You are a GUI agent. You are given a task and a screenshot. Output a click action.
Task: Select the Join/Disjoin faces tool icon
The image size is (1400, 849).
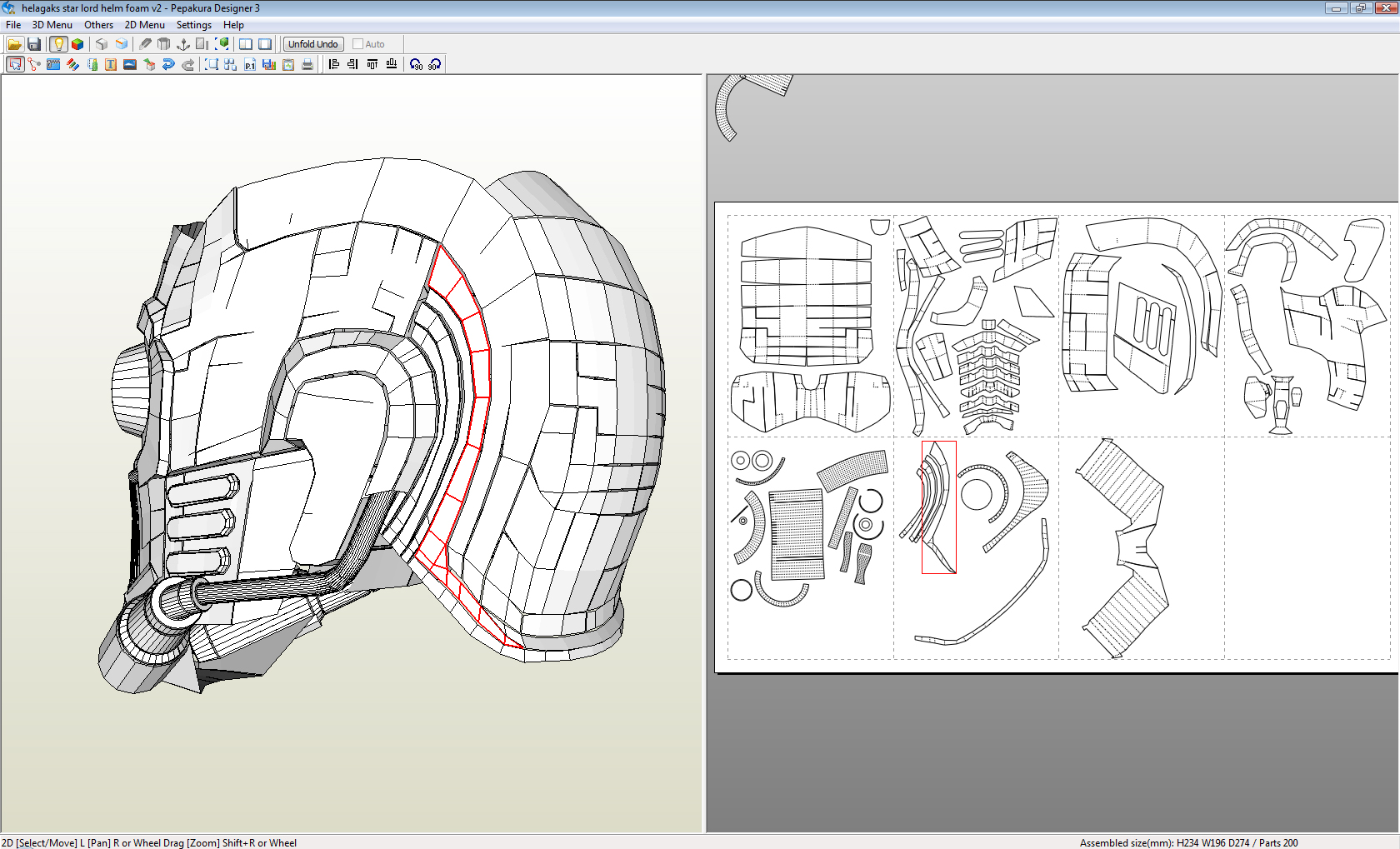click(x=34, y=64)
